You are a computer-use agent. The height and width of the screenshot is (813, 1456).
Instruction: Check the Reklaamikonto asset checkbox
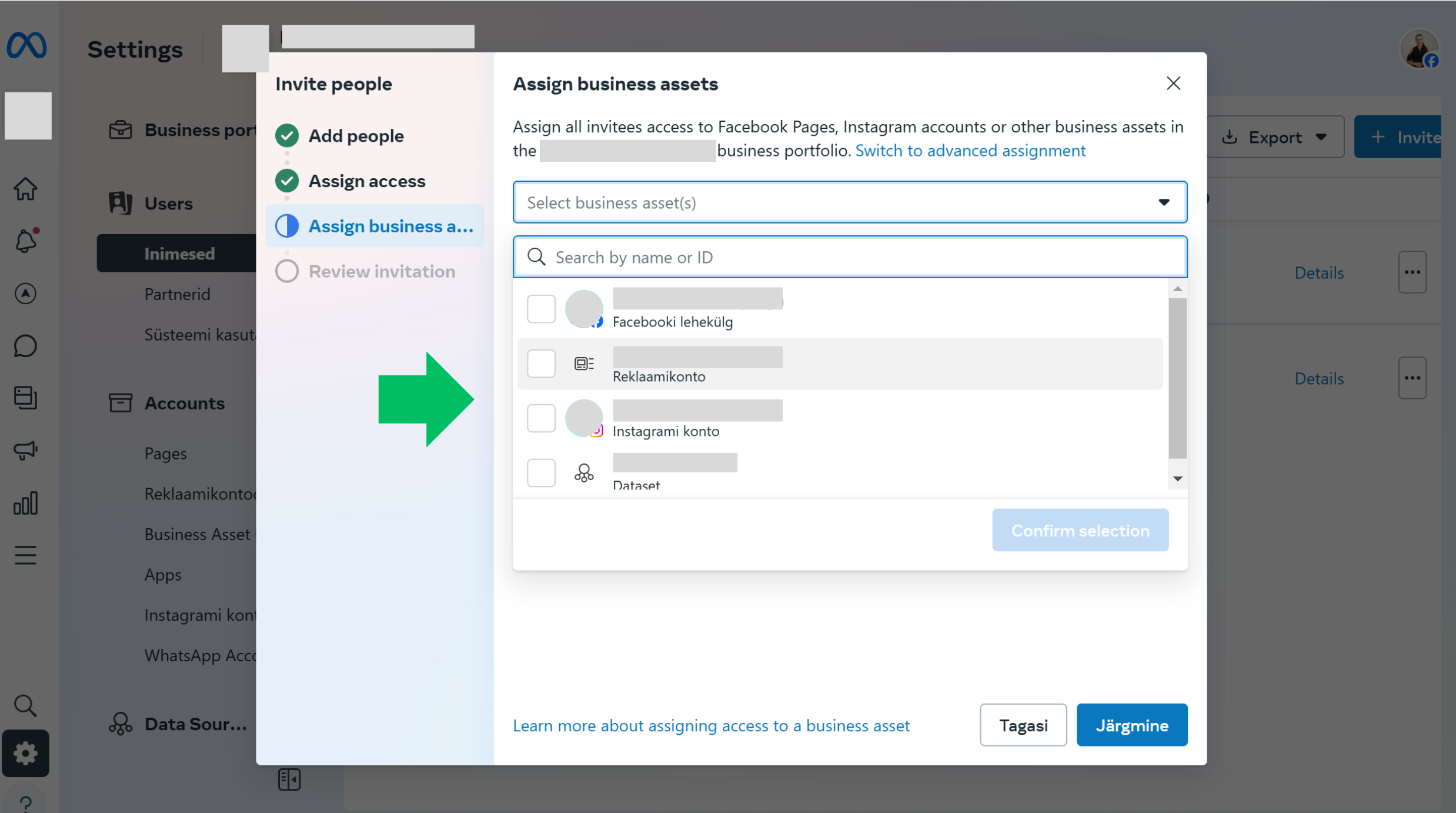coord(540,364)
